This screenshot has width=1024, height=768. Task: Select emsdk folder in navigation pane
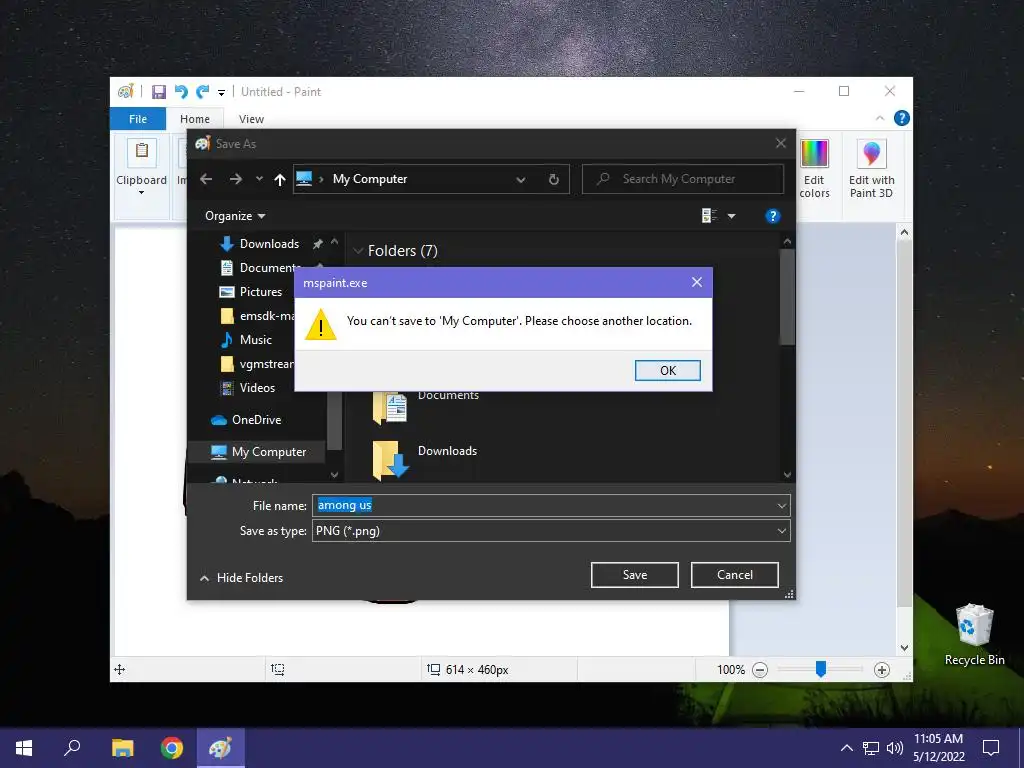point(257,316)
